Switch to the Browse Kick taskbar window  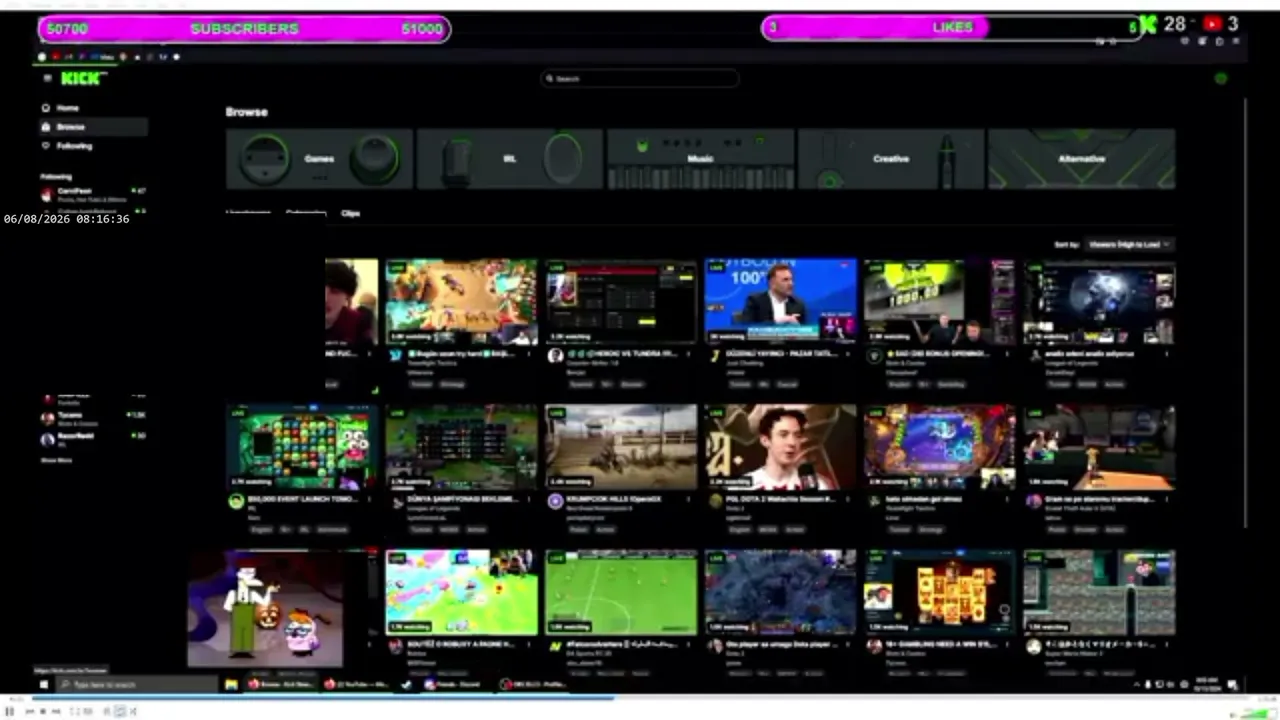pos(280,684)
